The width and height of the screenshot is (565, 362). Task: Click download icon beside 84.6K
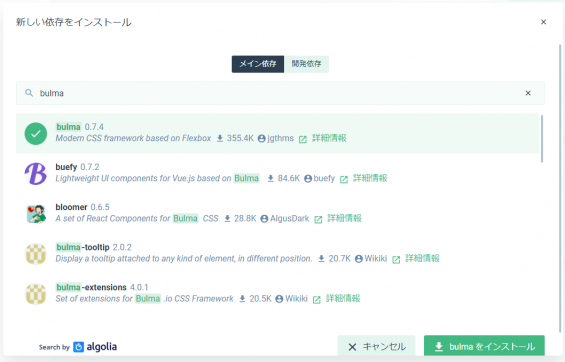[271, 178]
